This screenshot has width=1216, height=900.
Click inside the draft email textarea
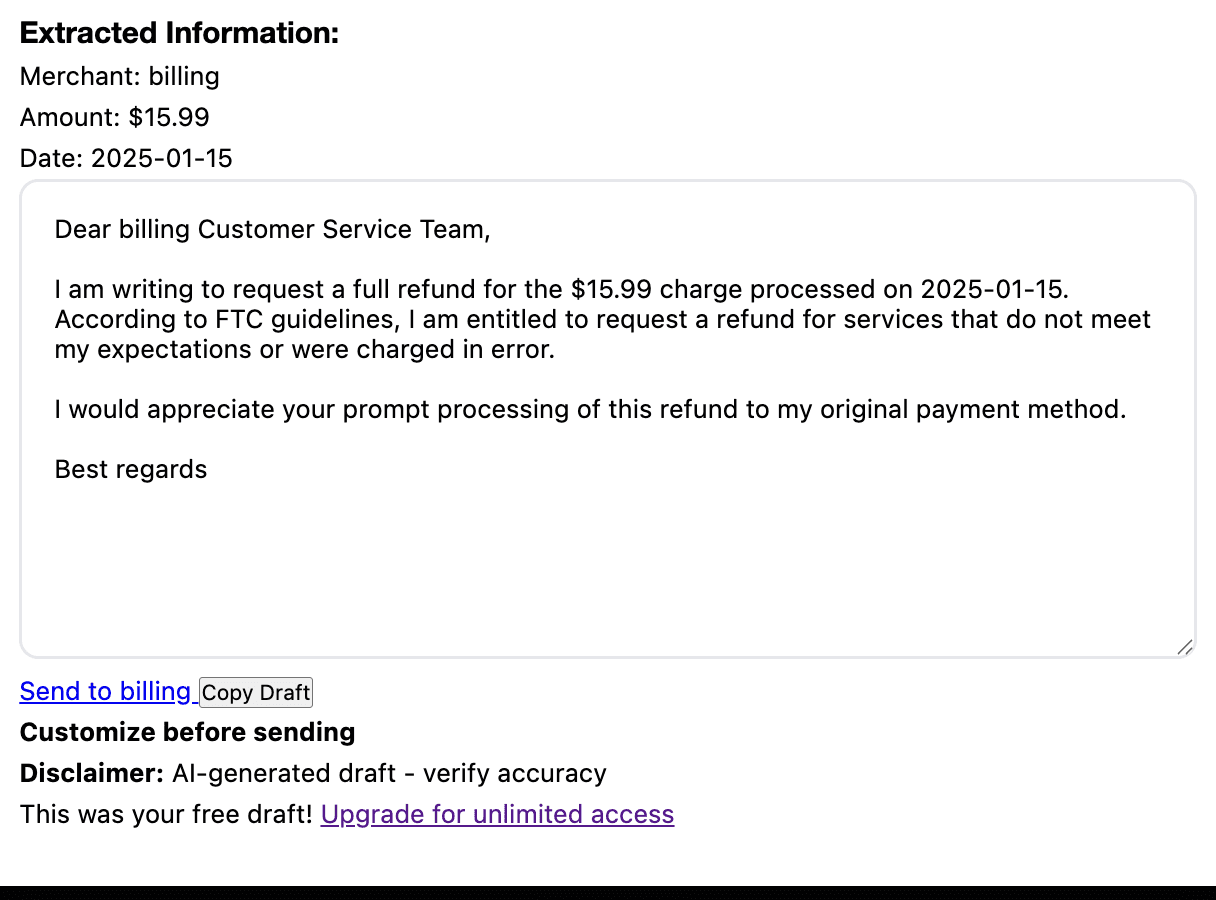point(600,550)
